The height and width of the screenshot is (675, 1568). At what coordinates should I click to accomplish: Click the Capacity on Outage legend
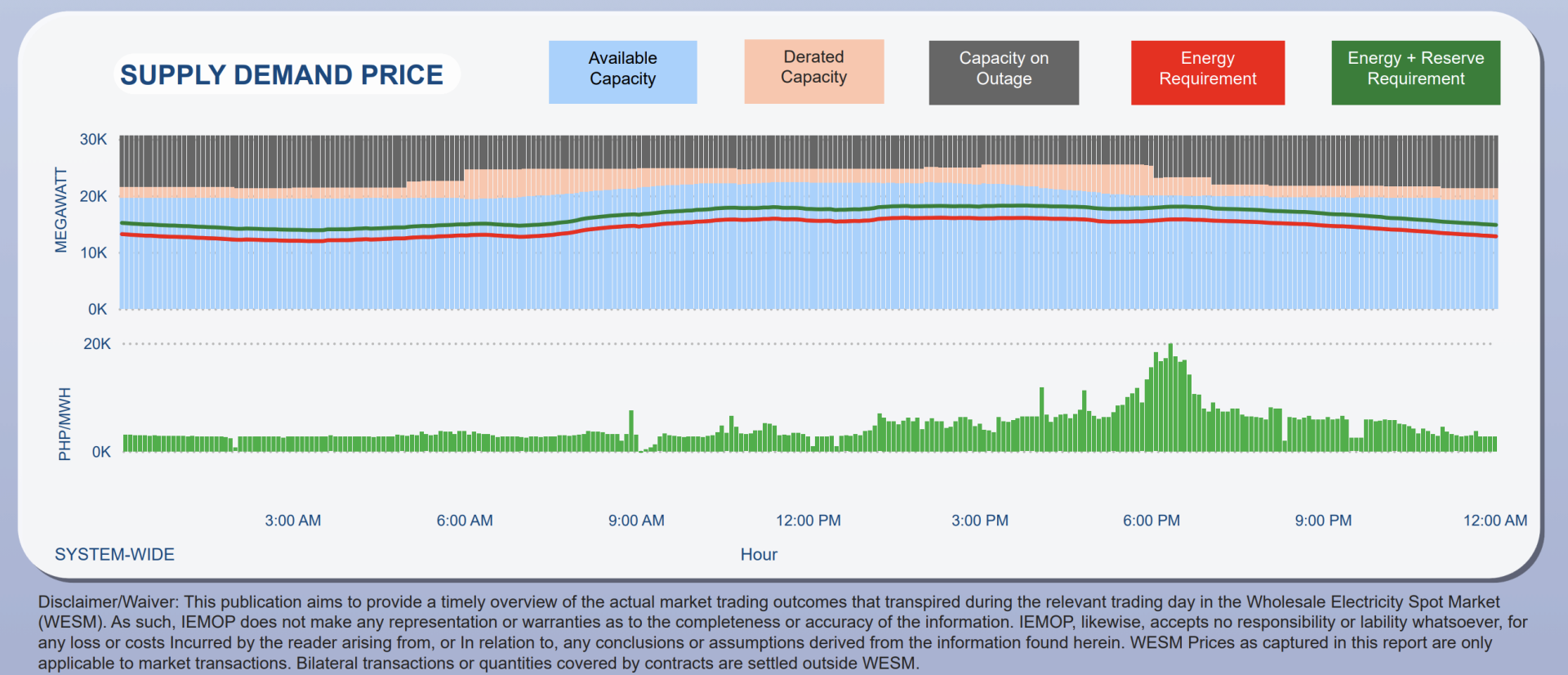[x=1003, y=72]
